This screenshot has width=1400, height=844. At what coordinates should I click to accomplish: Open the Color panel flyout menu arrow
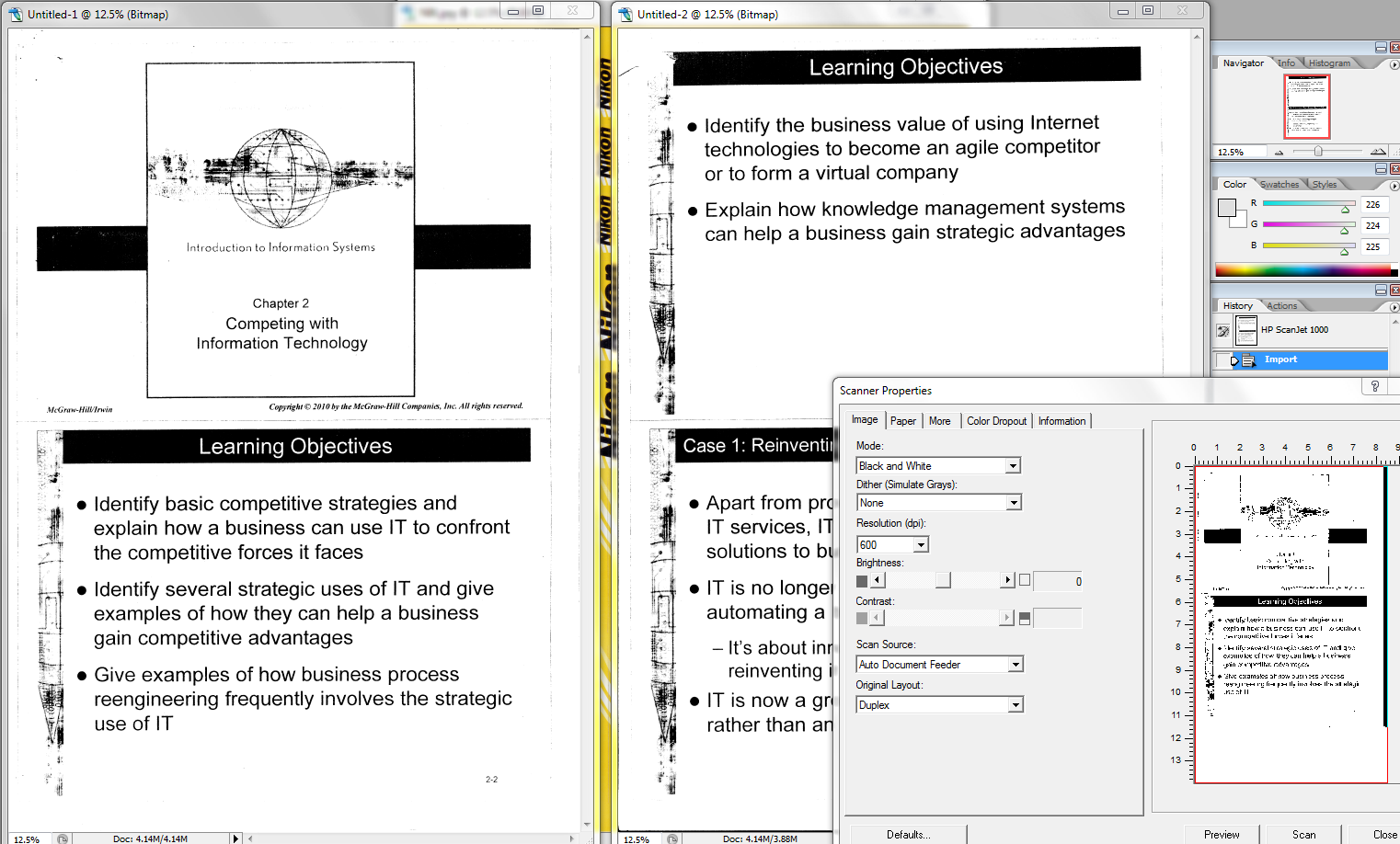[x=1394, y=185]
